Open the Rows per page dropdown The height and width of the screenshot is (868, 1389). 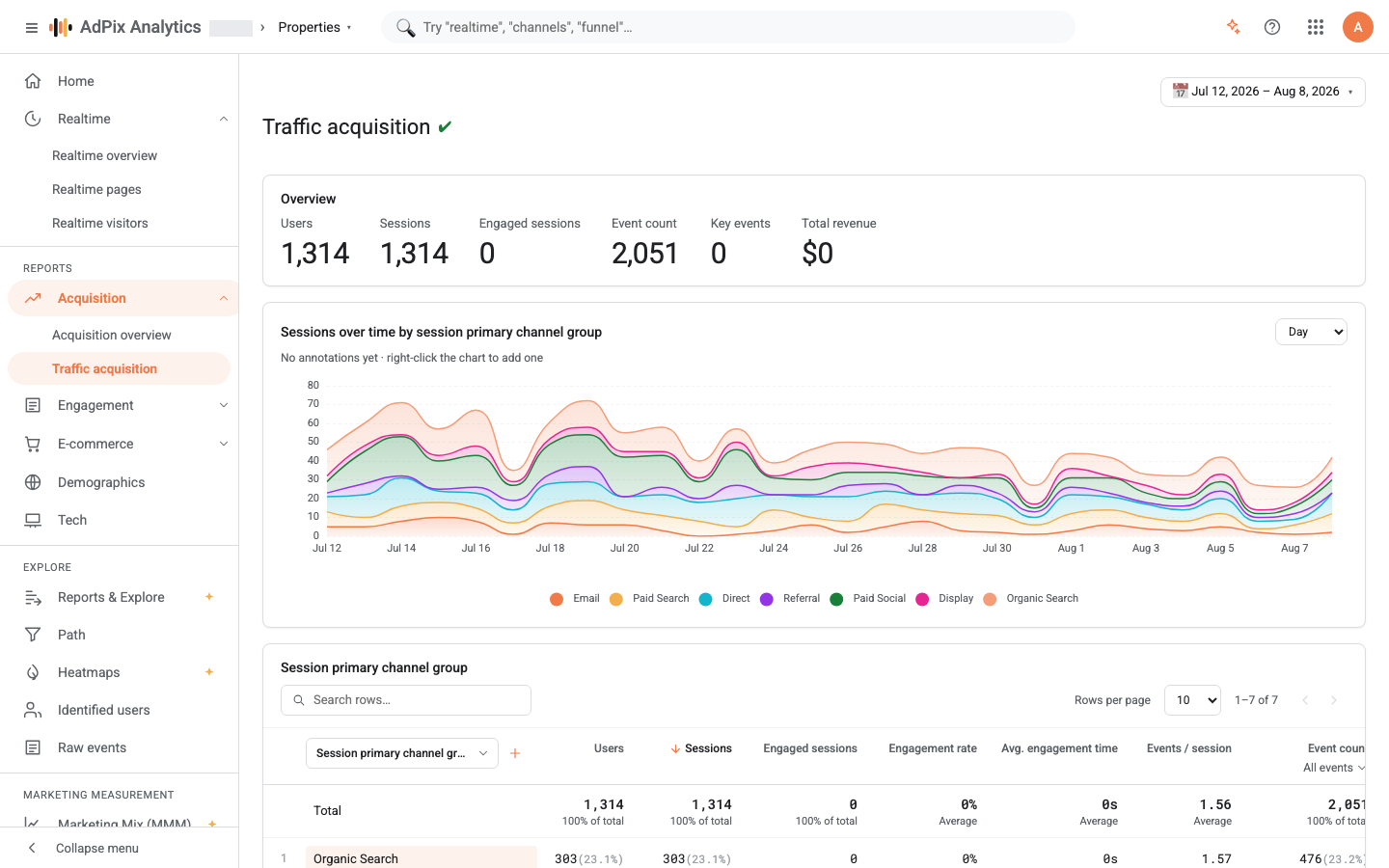pyautogui.click(x=1193, y=700)
